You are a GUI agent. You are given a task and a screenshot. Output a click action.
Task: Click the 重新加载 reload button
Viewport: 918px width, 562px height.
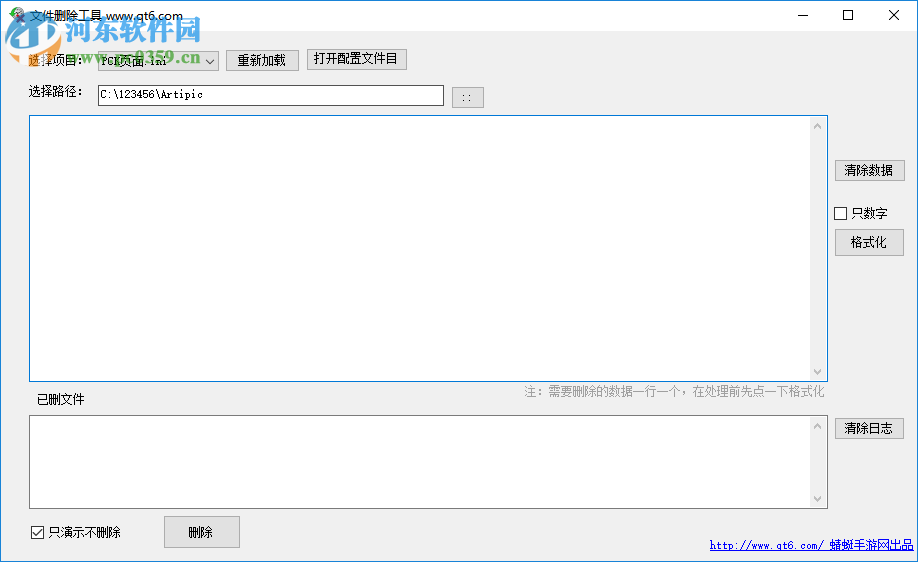262,60
